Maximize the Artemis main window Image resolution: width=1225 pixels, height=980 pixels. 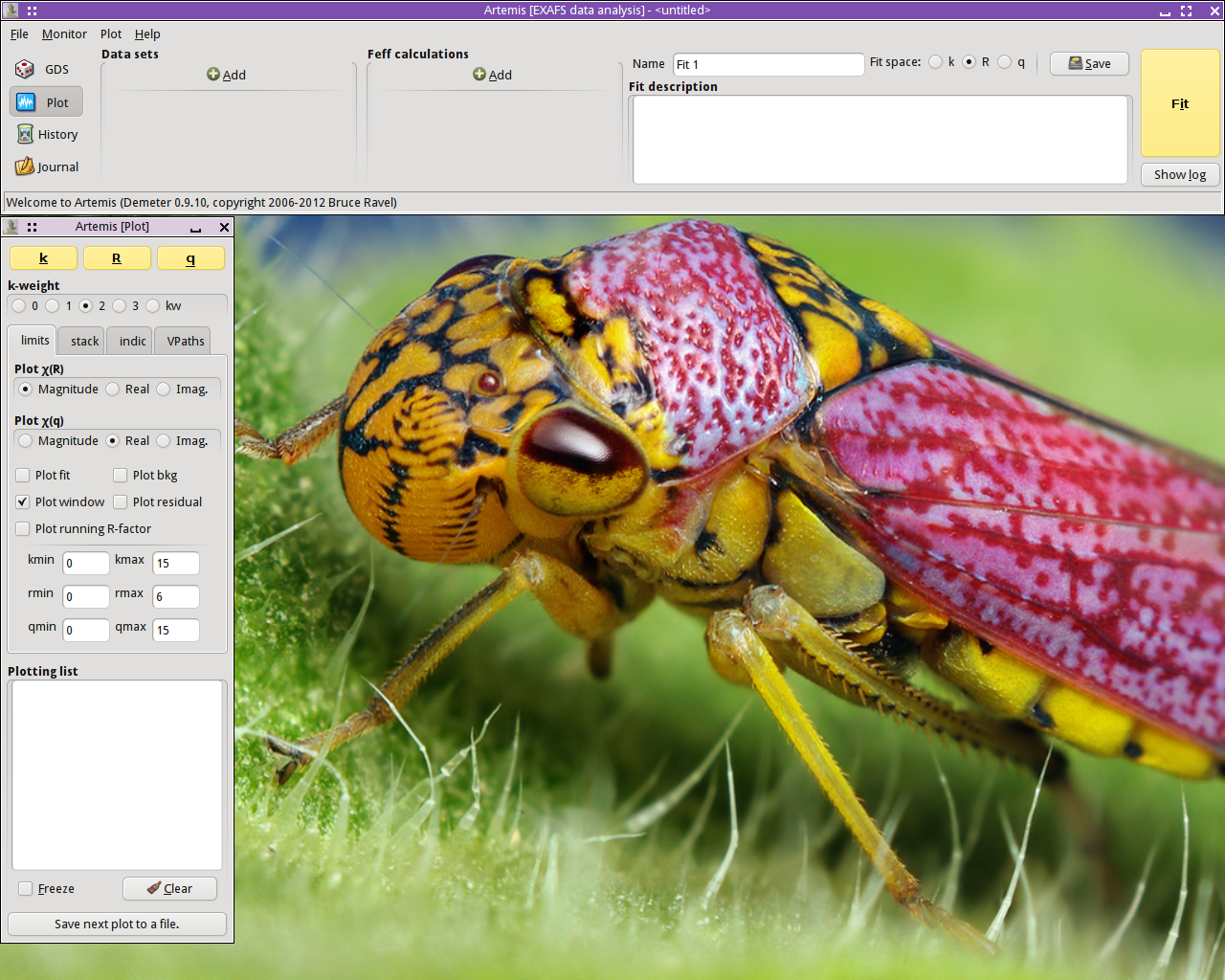click(x=1187, y=11)
